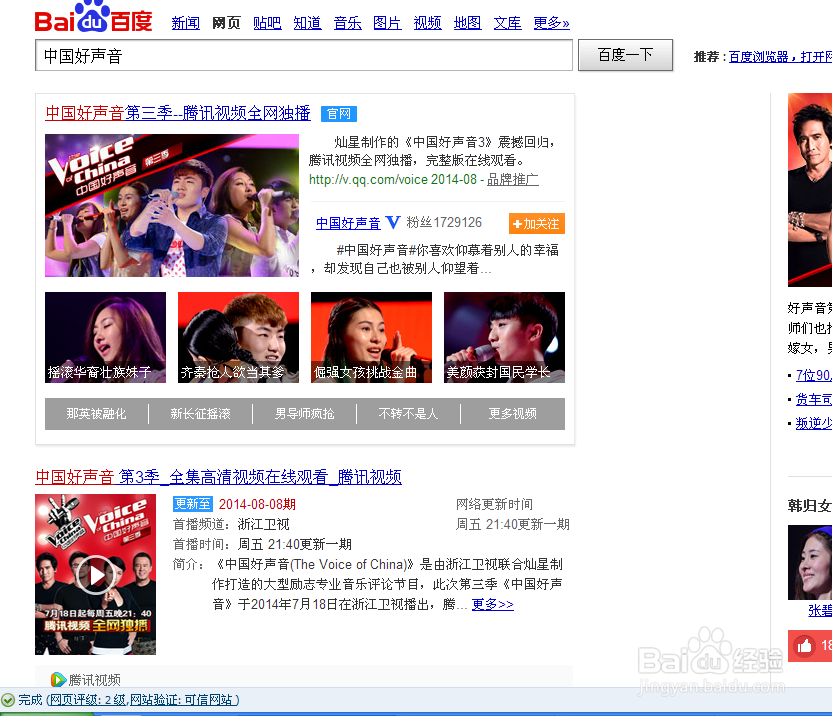Open the large Voice of China banner image
The image size is (832, 716).
point(172,205)
